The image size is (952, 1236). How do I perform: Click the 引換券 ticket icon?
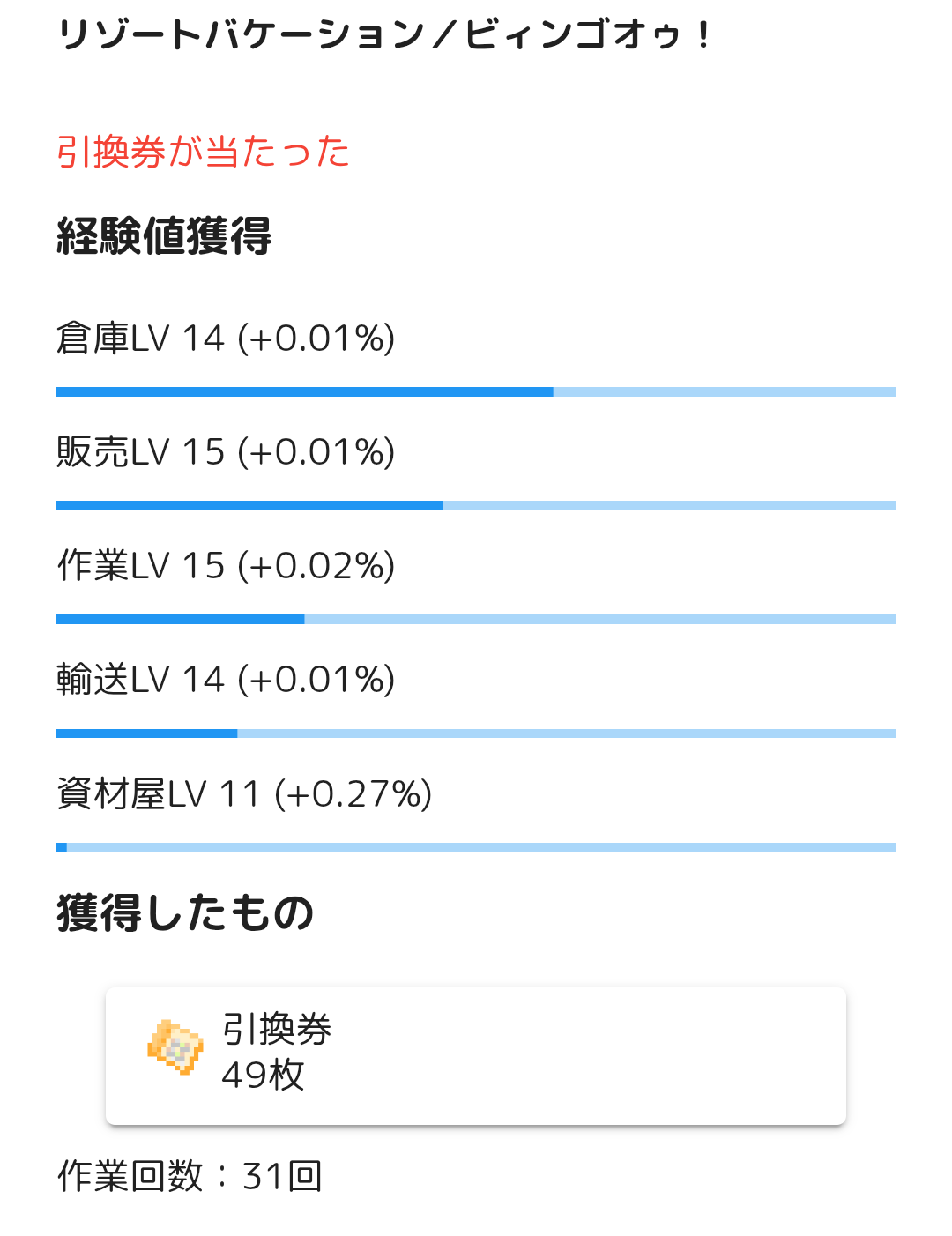(175, 1047)
